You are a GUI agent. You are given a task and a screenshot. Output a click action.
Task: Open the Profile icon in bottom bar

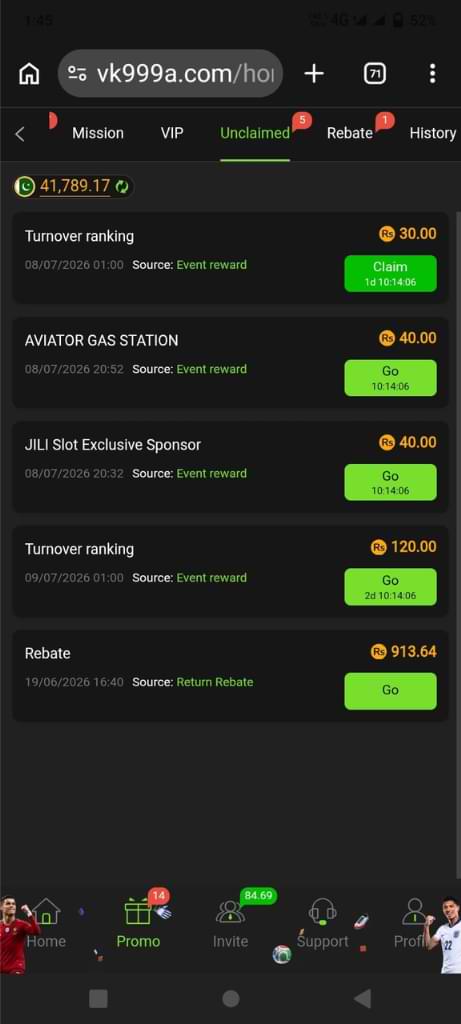(x=414, y=911)
